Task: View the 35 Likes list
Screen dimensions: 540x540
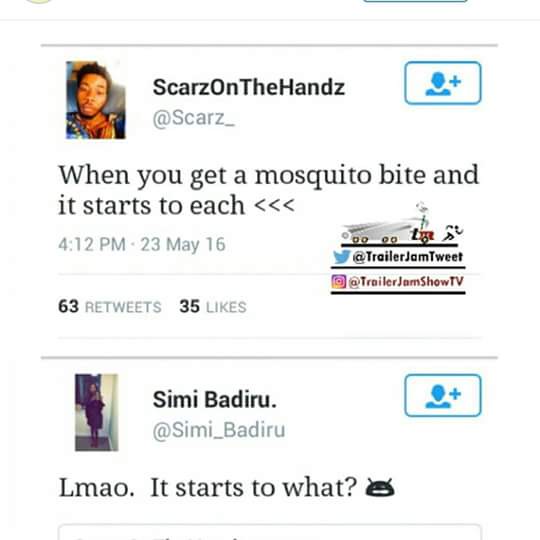Action: (x=213, y=306)
